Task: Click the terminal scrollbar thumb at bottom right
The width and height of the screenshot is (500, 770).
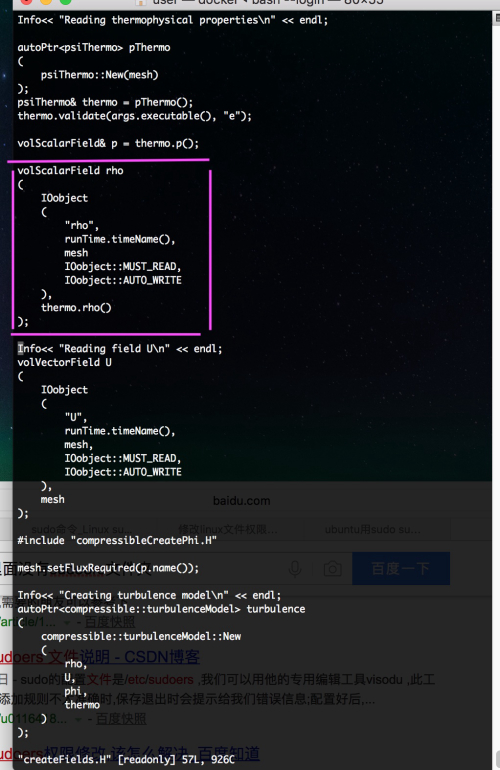Action: [x=497, y=759]
